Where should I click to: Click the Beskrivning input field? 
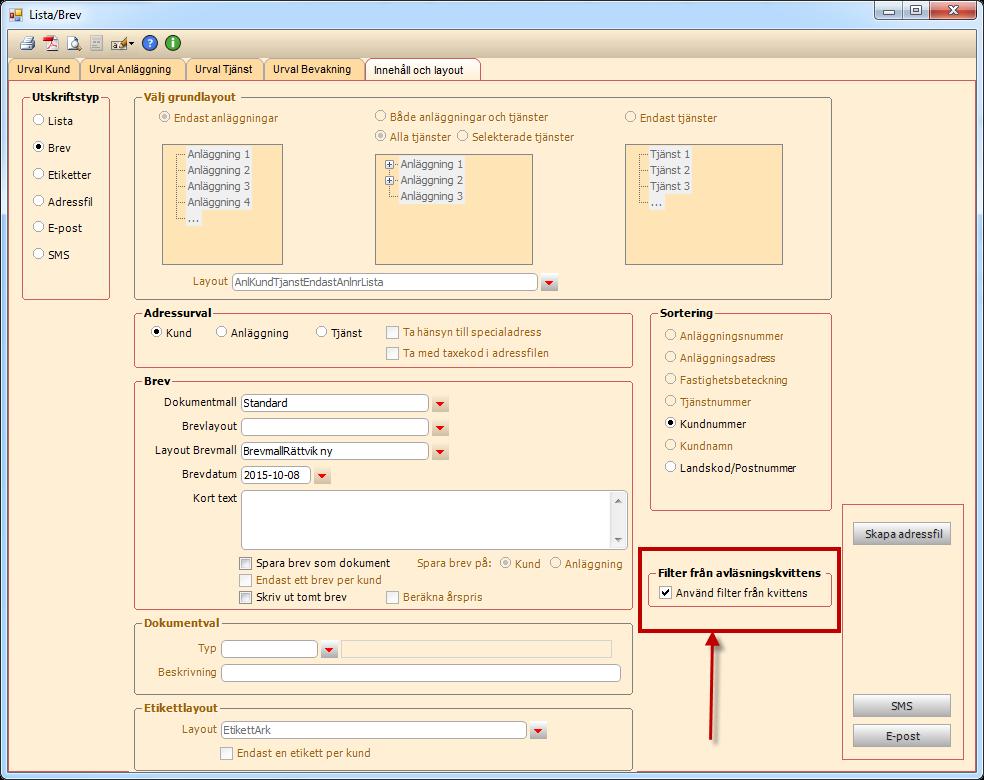[421, 673]
